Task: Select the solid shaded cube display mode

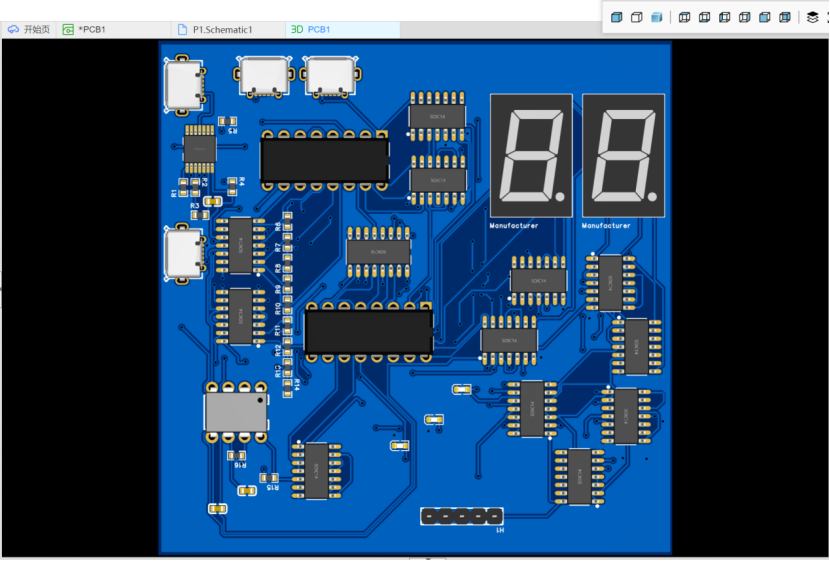Action: (x=617, y=17)
